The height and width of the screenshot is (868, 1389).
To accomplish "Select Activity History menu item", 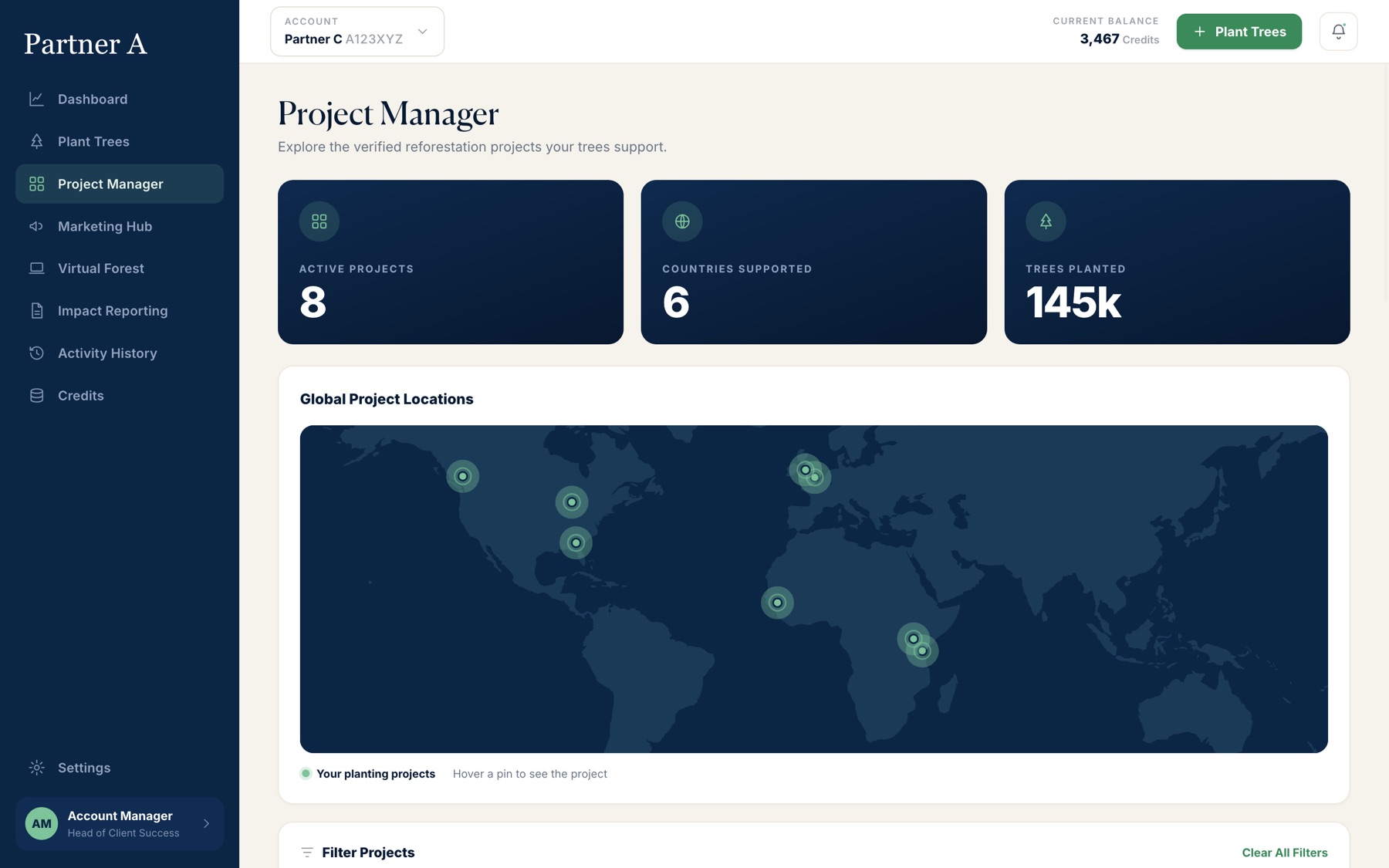I will tap(120, 353).
